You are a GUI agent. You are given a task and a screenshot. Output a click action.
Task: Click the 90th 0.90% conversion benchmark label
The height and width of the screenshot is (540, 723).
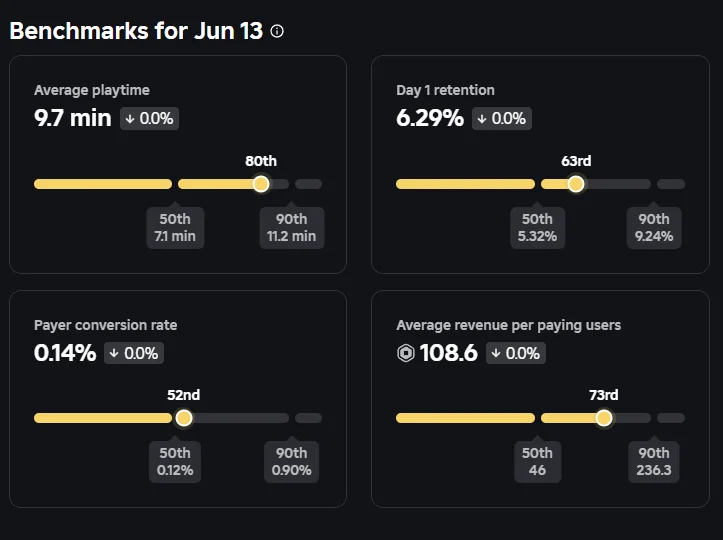pos(291,462)
